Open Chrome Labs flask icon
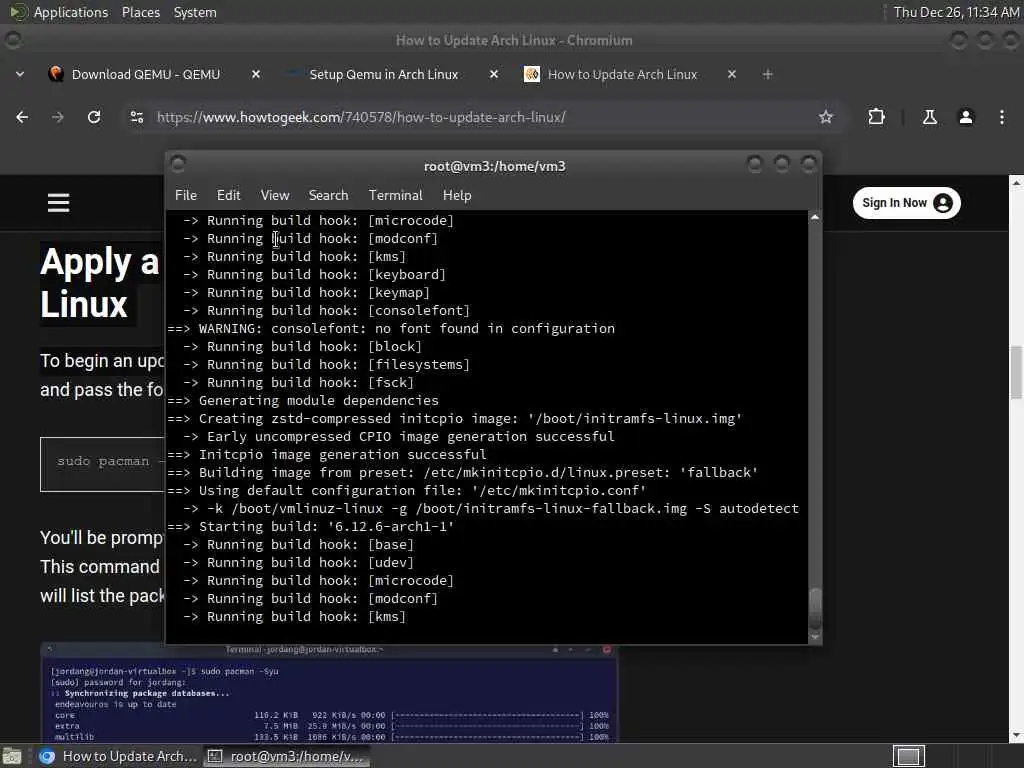 929,117
